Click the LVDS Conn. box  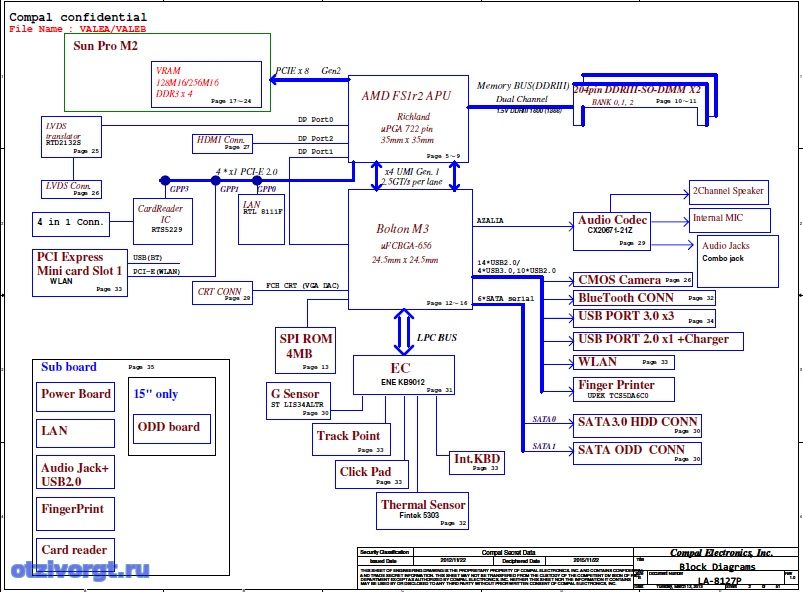pos(71,189)
